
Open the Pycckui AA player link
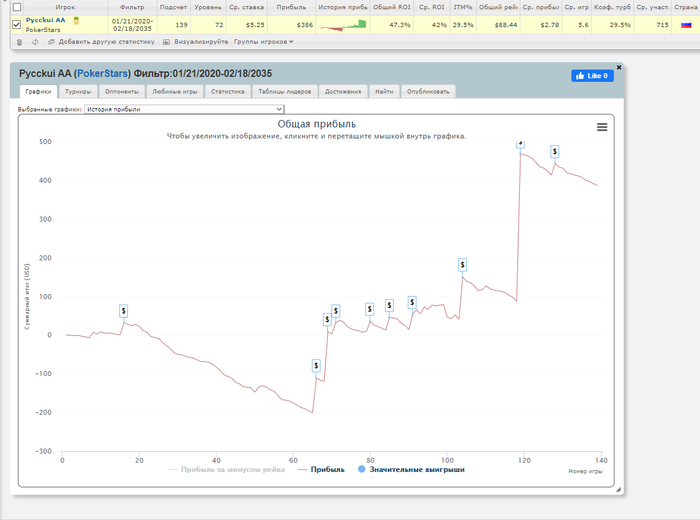pyautogui.click(x=46, y=20)
